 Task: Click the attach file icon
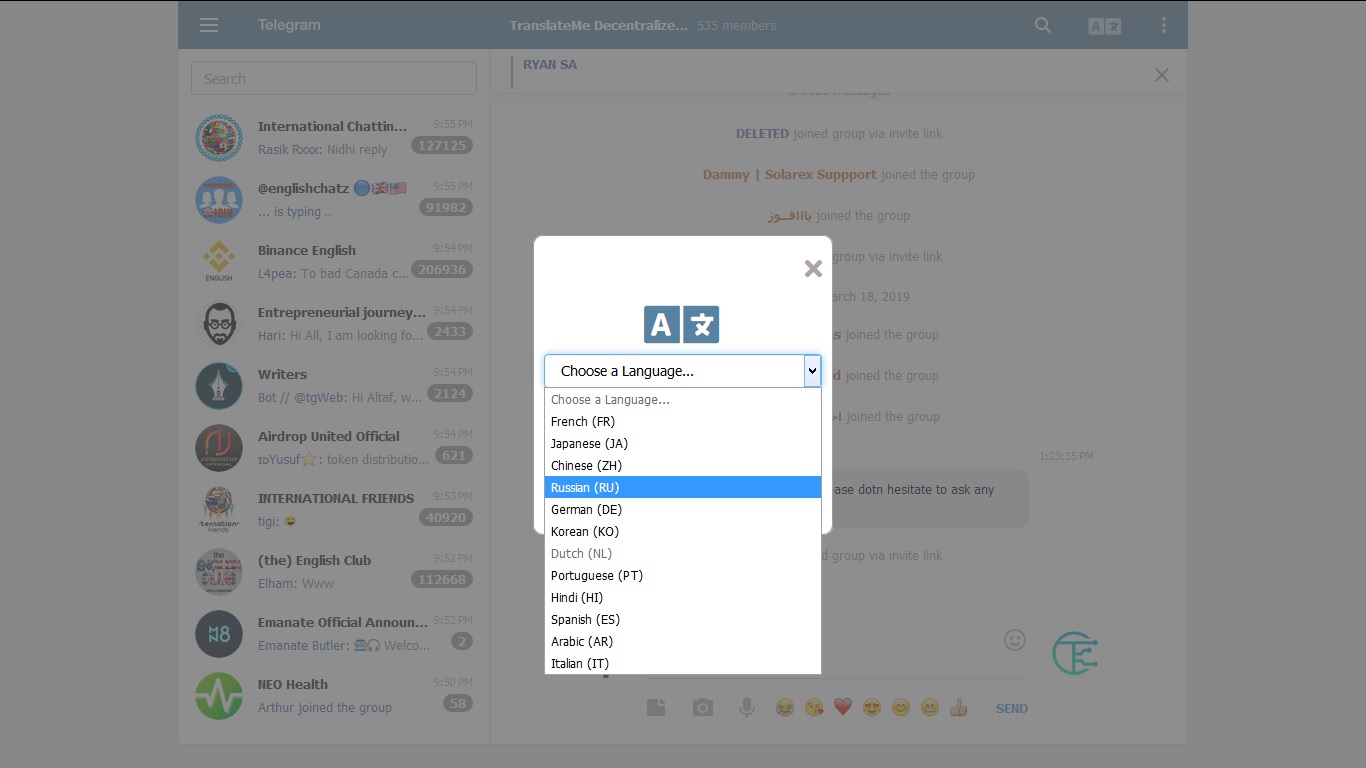(656, 708)
